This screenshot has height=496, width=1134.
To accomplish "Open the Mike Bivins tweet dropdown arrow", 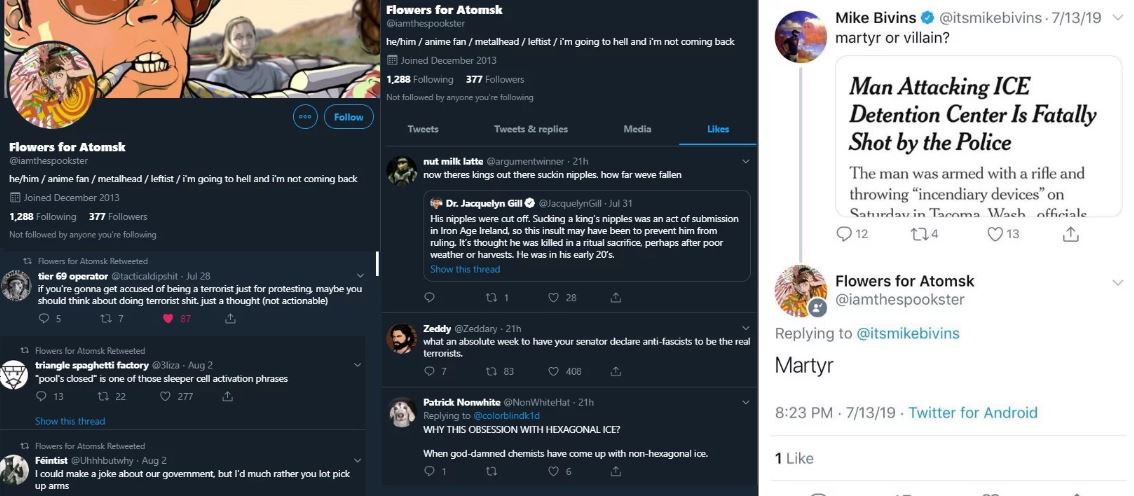I will pos(1117,18).
